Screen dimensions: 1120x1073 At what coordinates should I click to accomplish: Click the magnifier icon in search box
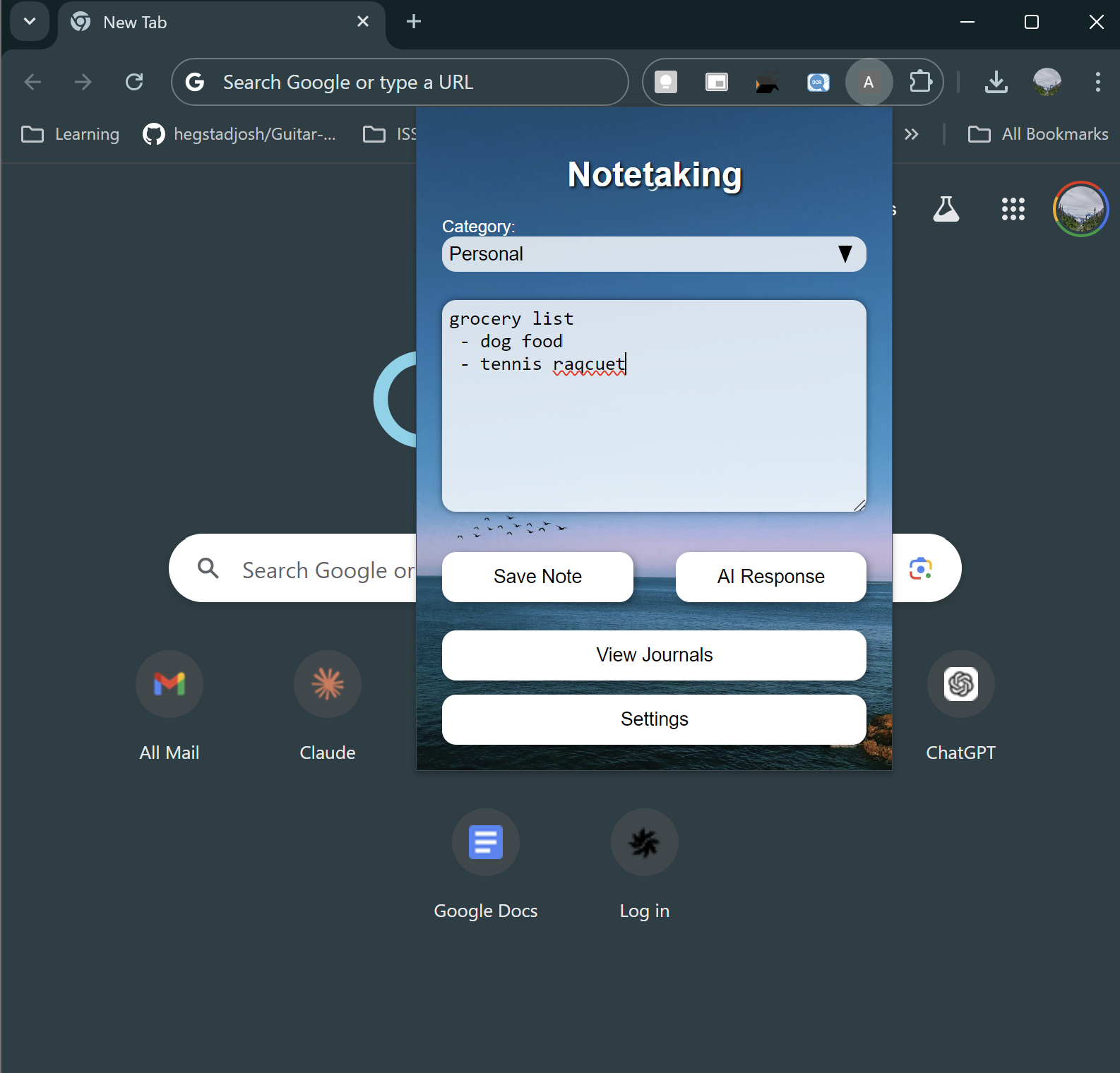click(208, 568)
